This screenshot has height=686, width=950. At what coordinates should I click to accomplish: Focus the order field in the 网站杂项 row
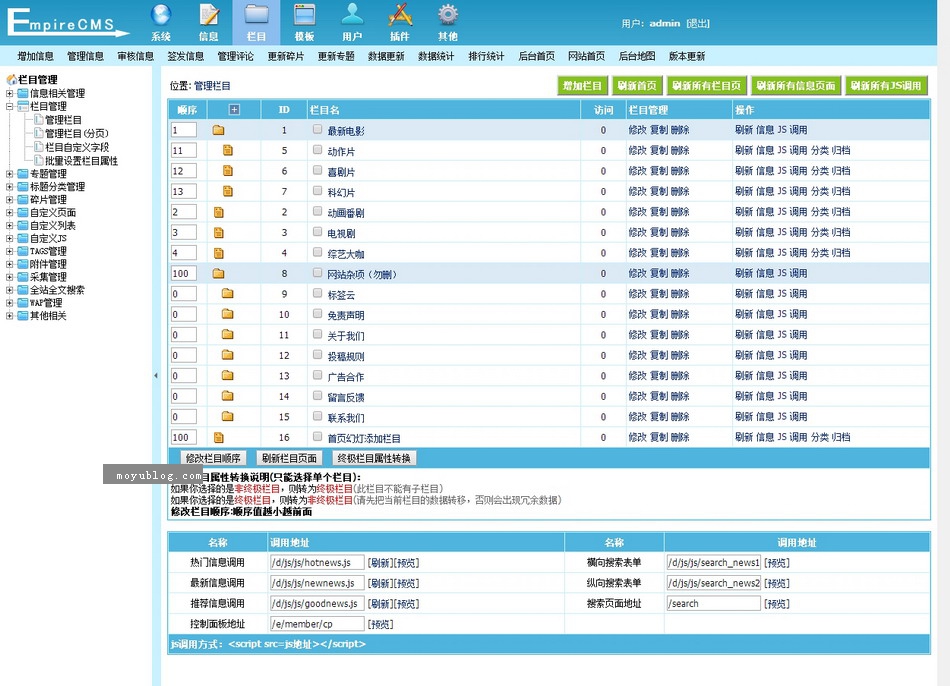(x=184, y=273)
